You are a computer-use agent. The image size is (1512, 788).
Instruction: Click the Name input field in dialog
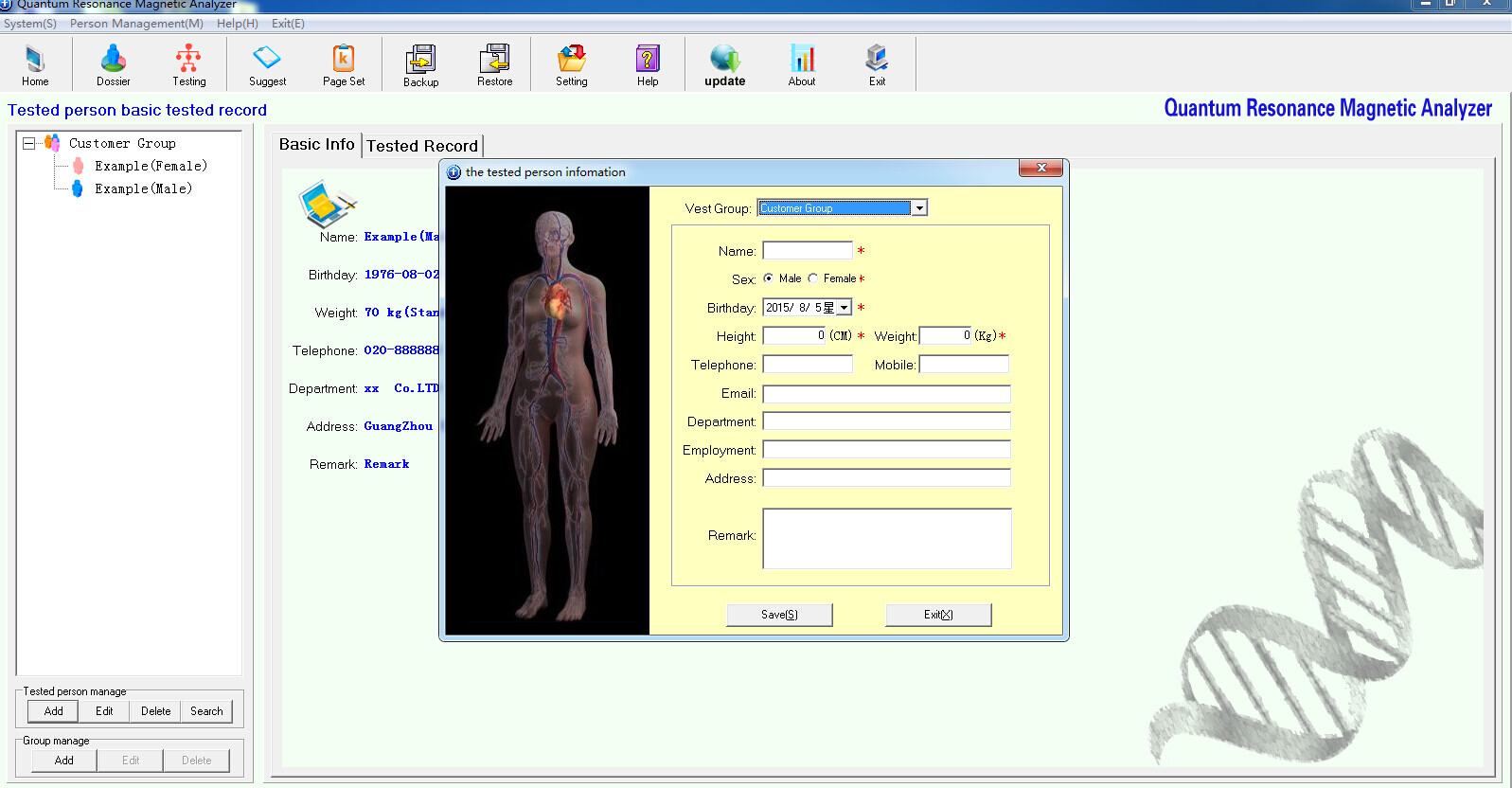pos(808,251)
